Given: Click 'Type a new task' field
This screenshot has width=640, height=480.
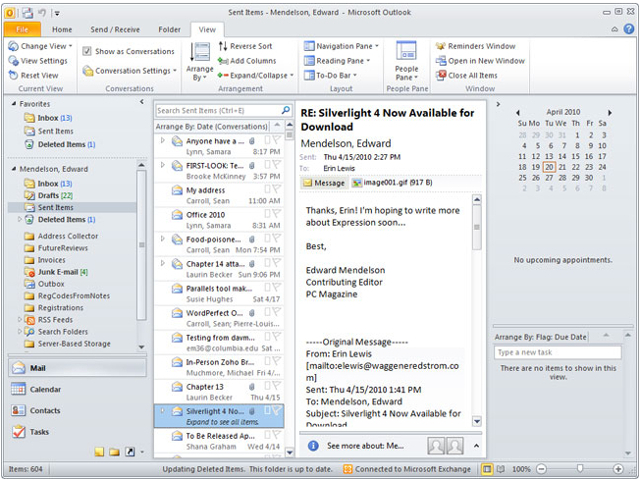Looking at the screenshot, I should point(558,352).
